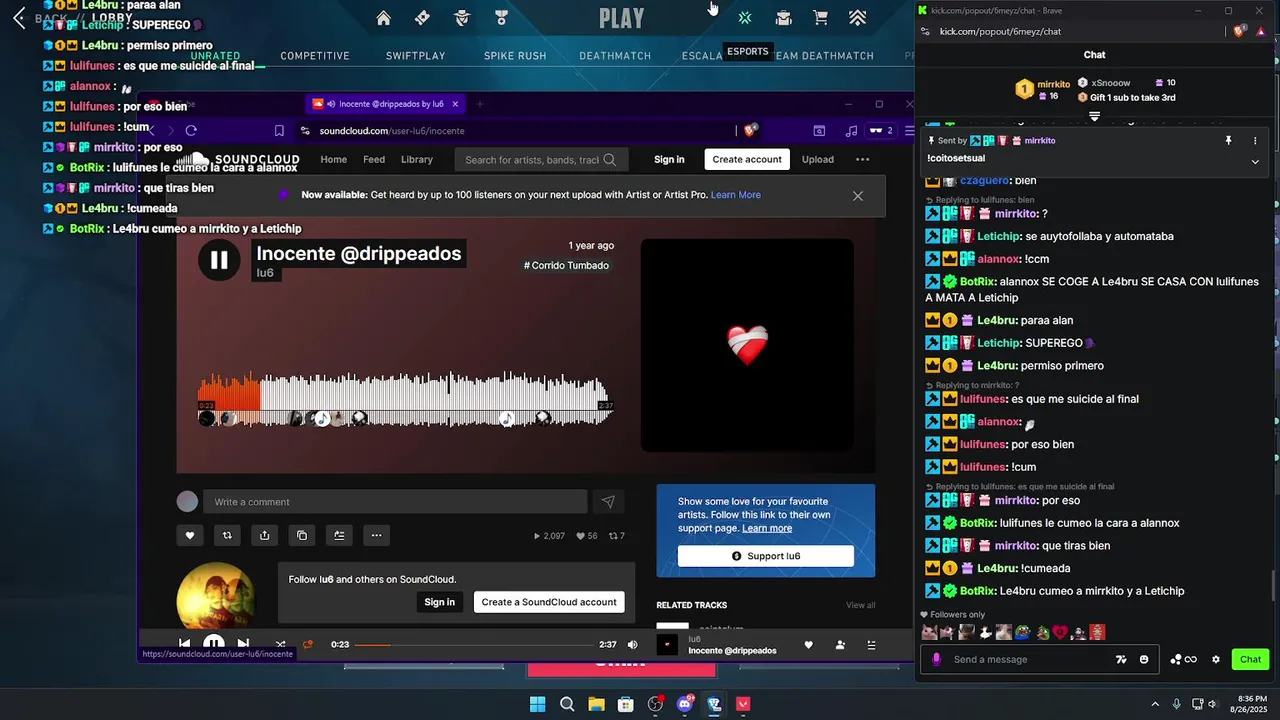The height and width of the screenshot is (720, 1280).
Task: Open Valorant home icon in top bar
Action: [x=383, y=17]
